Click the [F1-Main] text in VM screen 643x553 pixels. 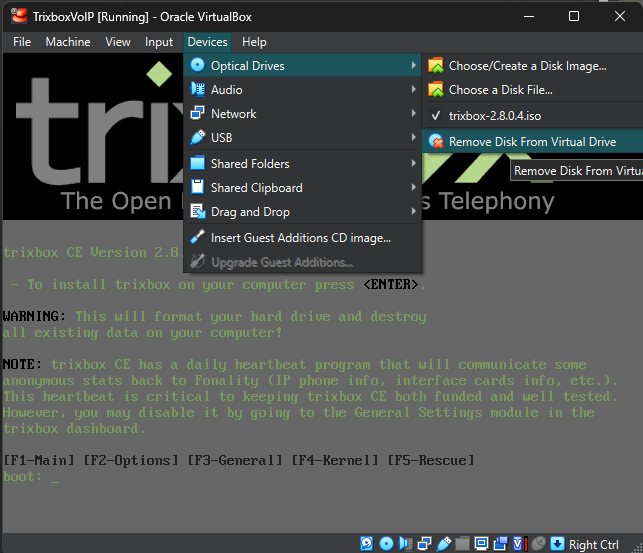tap(39, 460)
